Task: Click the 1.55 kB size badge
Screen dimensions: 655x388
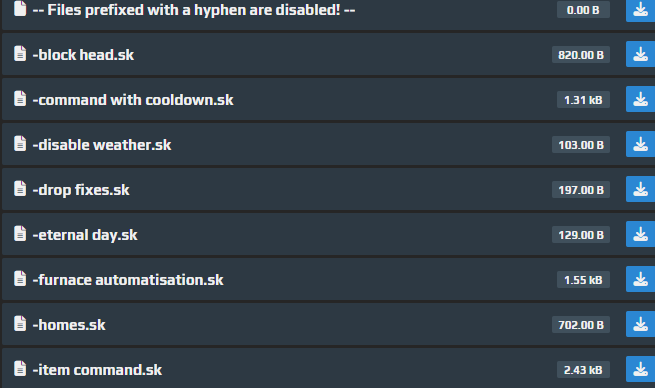Action: tap(583, 280)
